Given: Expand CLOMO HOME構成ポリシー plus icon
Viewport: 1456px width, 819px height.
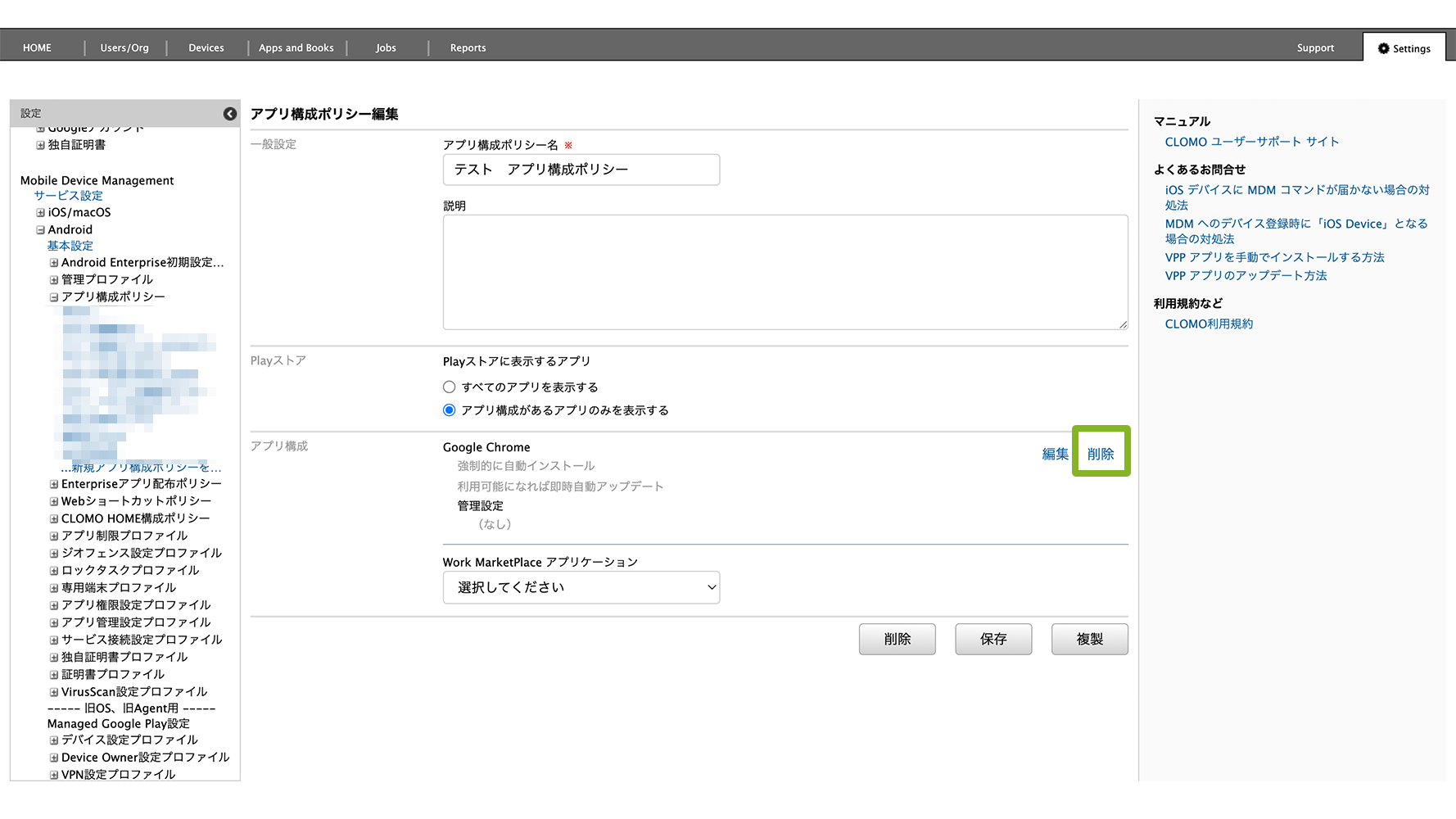Looking at the screenshot, I should [54, 519].
